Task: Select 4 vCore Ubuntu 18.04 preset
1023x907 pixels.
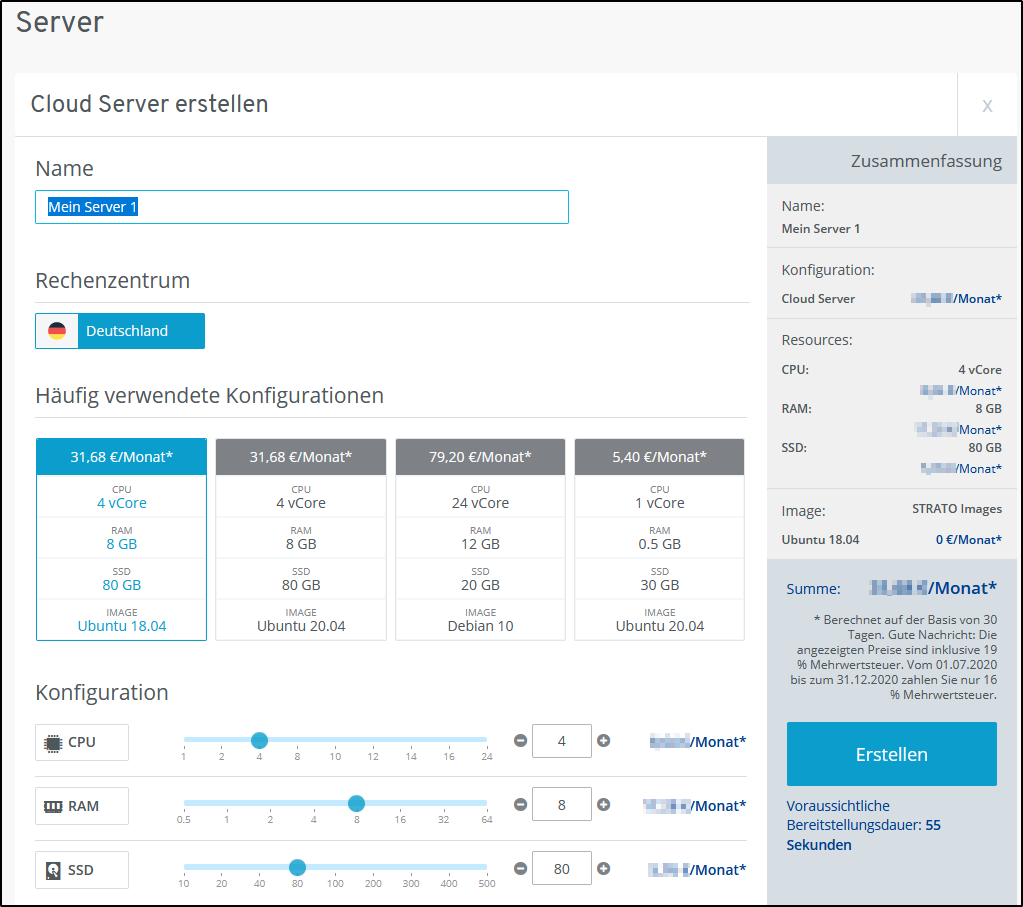Action: pyautogui.click(x=121, y=540)
